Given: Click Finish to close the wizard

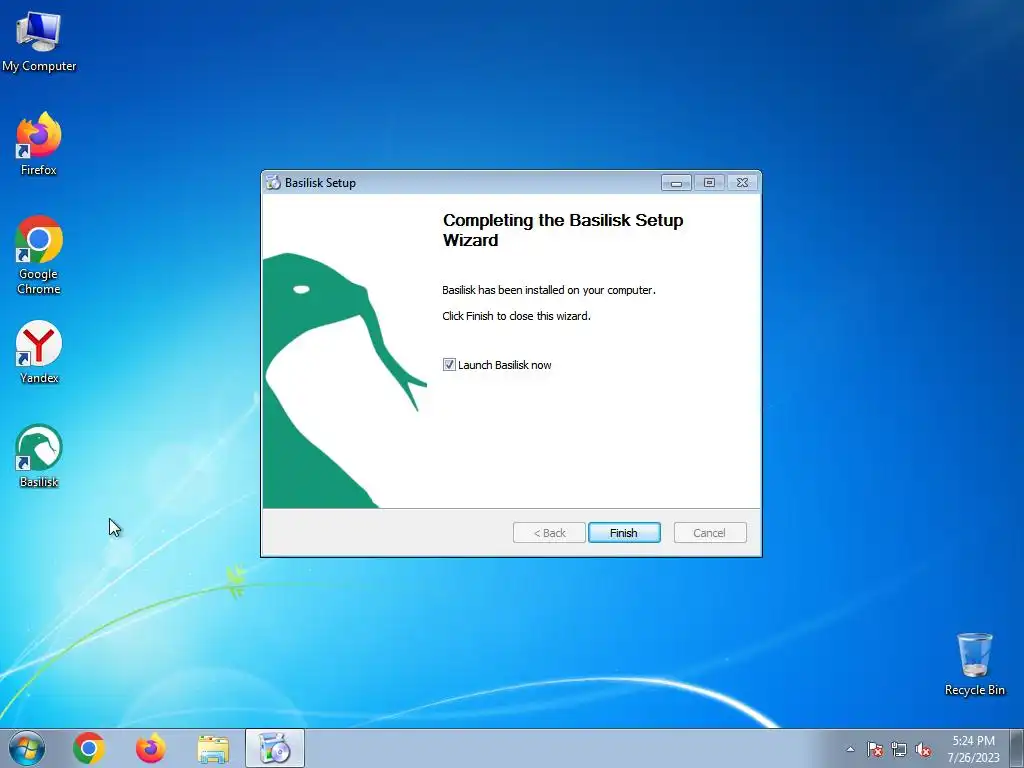Looking at the screenshot, I should tap(624, 533).
